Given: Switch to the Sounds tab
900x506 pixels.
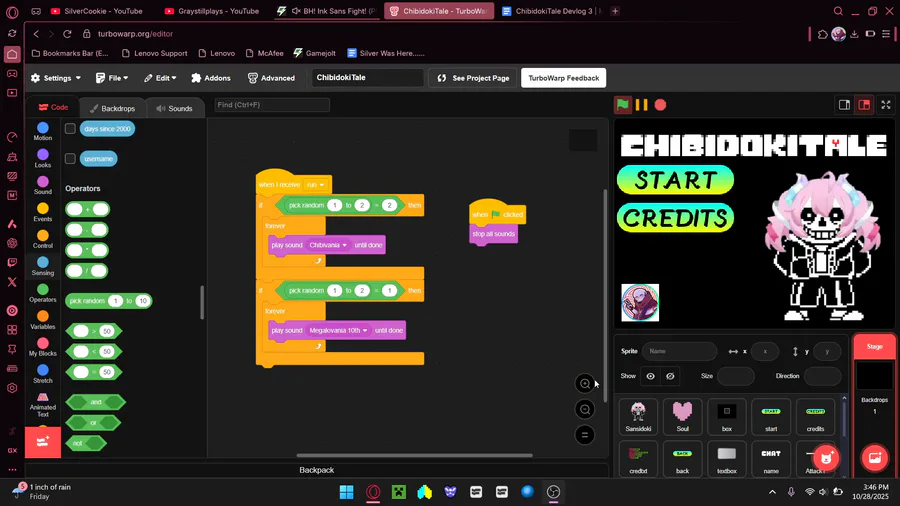Looking at the screenshot, I should 174,108.
